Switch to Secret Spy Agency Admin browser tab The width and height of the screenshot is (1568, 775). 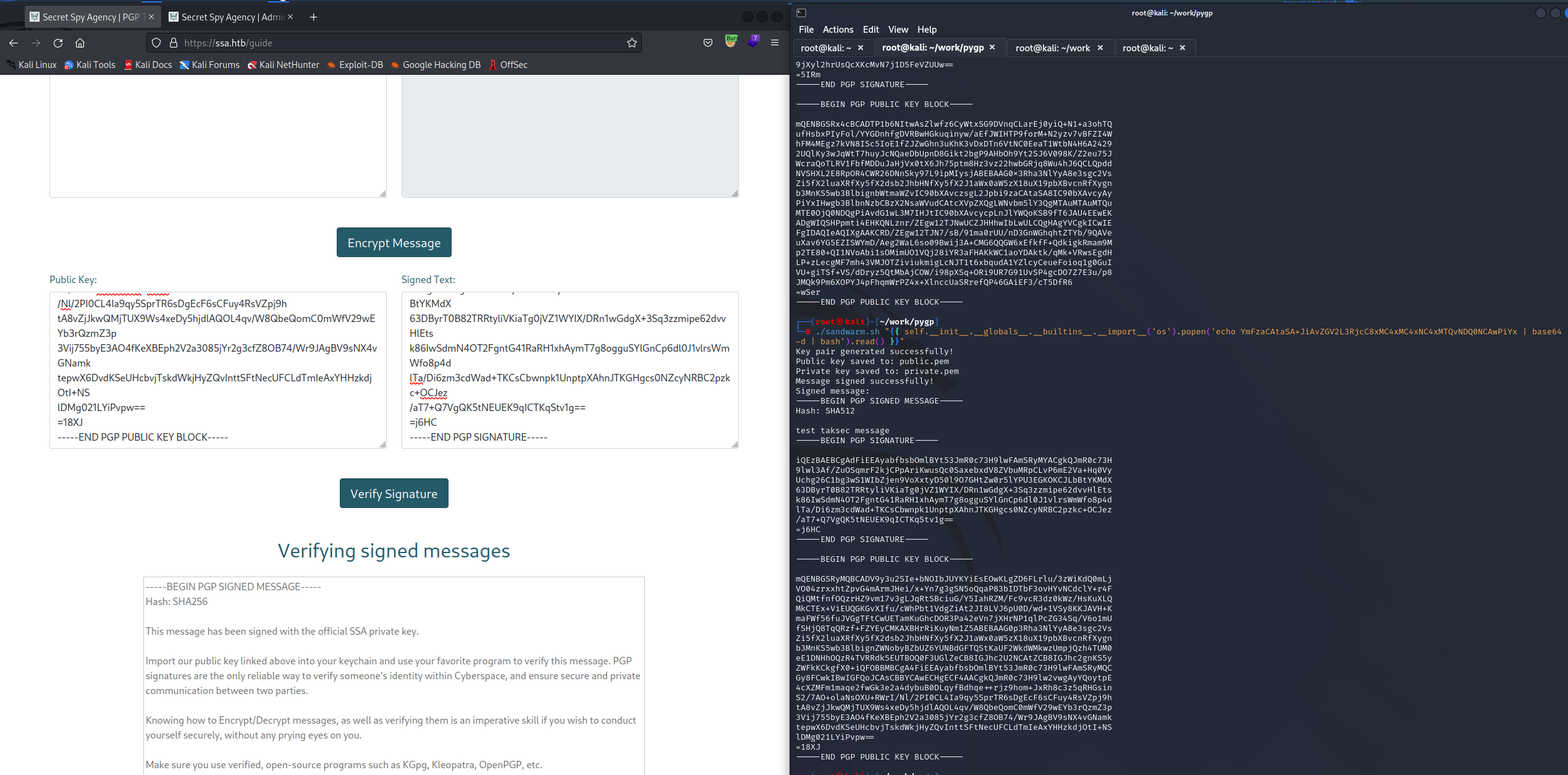(x=226, y=17)
